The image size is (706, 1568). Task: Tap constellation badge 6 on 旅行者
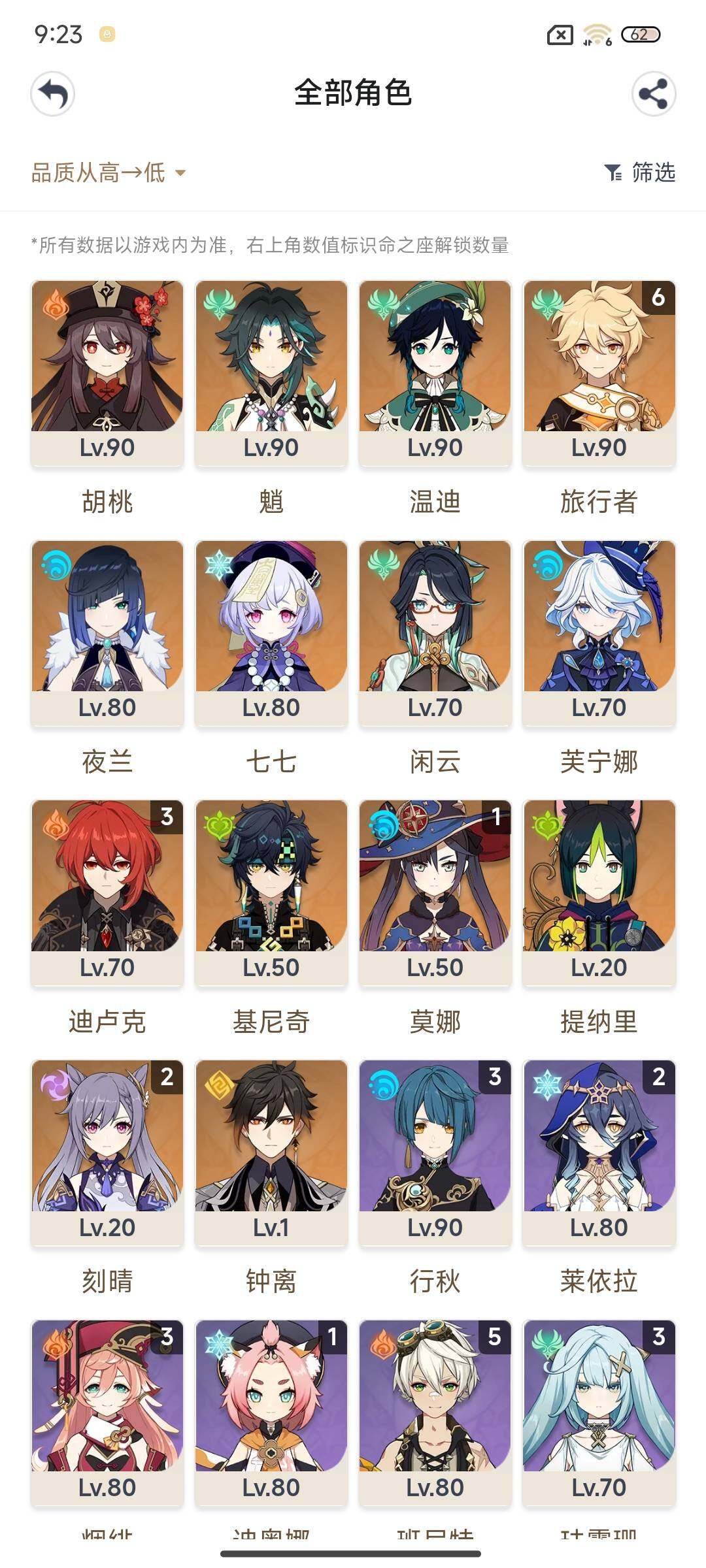(x=658, y=297)
